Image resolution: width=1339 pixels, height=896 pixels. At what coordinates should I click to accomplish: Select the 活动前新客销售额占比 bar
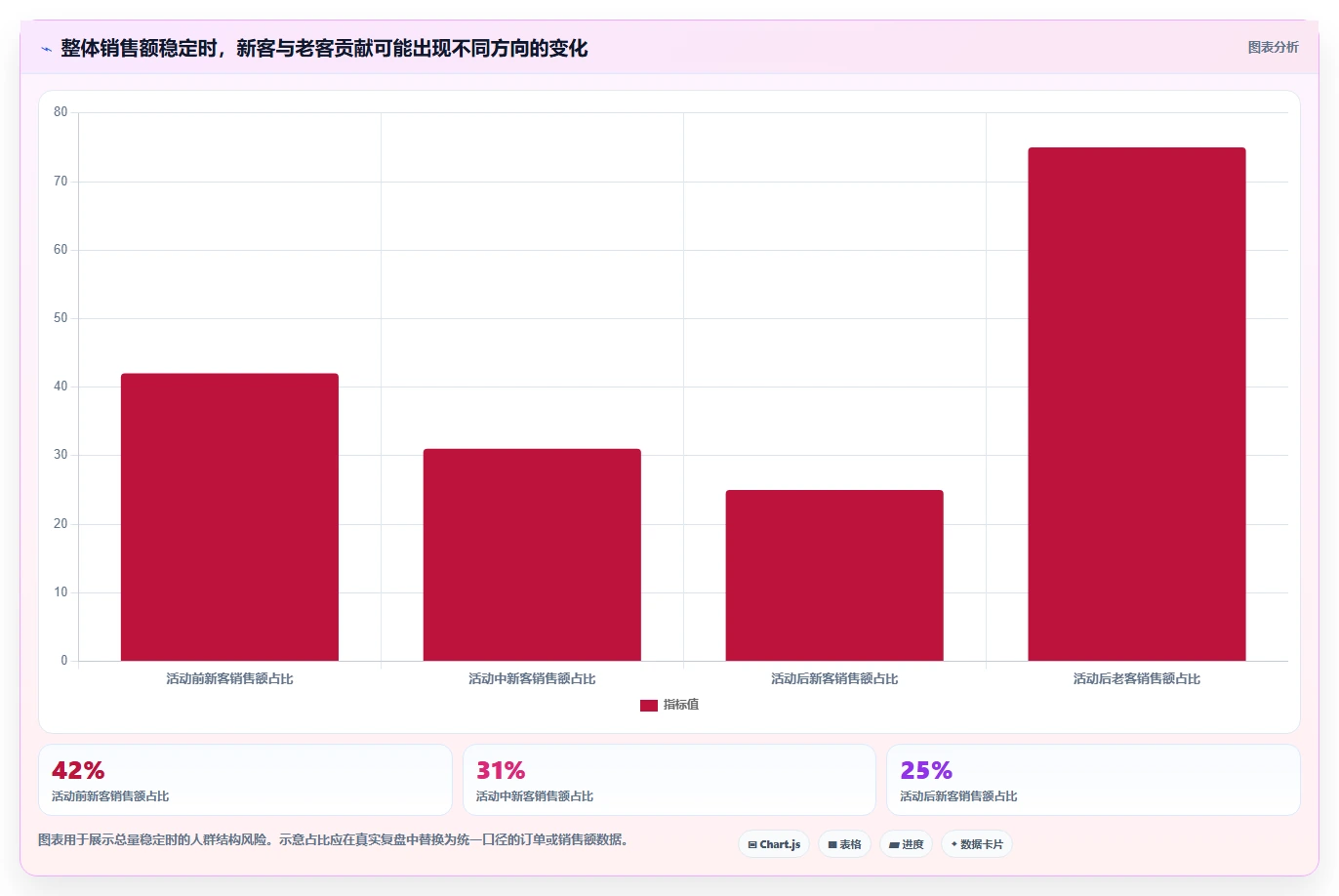tap(229, 517)
